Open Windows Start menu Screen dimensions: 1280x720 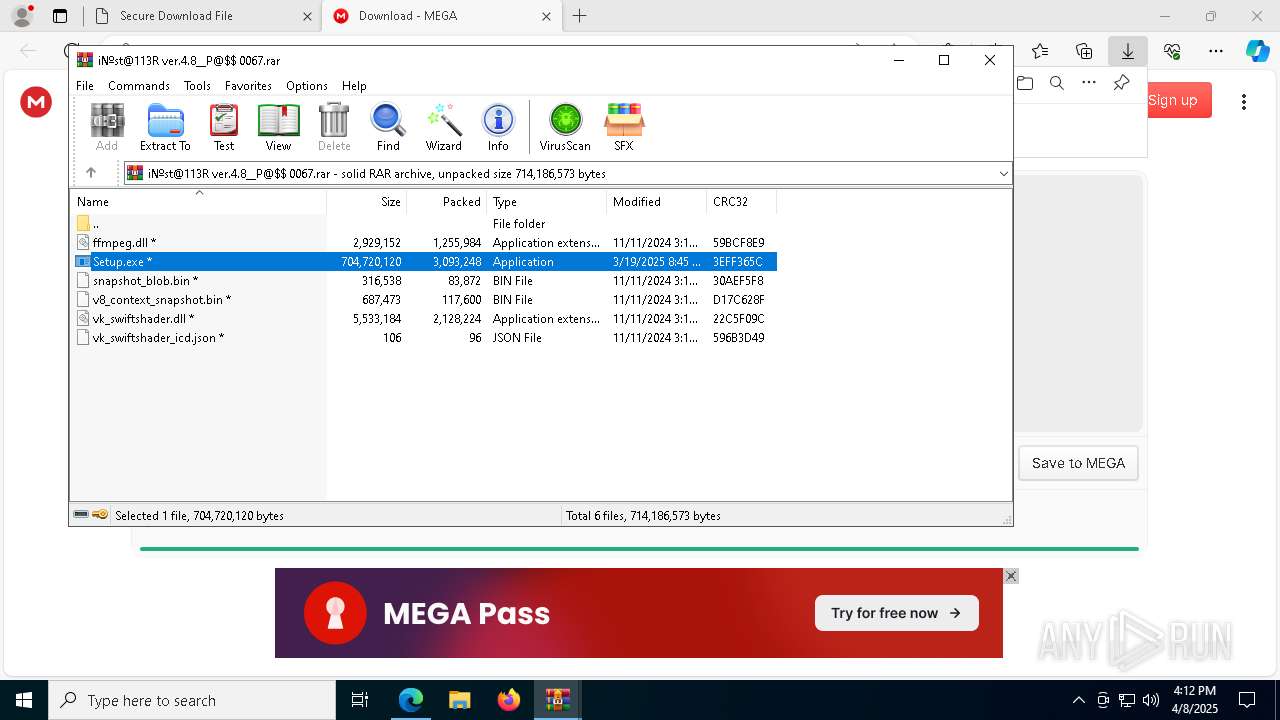(x=24, y=700)
